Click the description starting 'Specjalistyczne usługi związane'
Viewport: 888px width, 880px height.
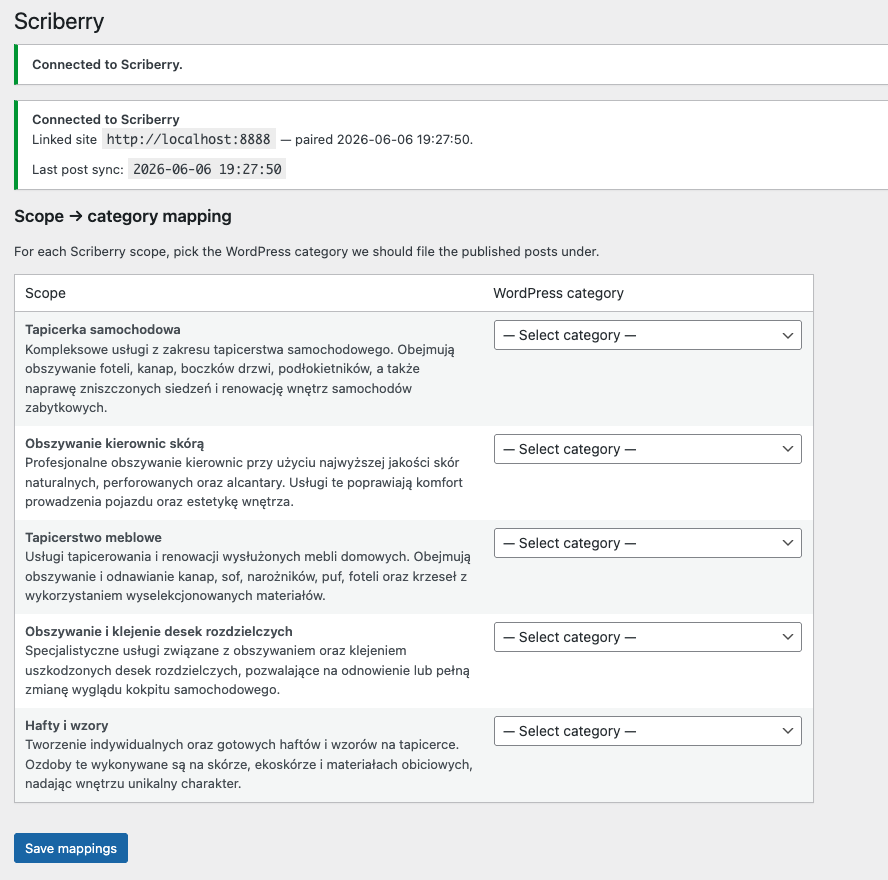[247, 670]
